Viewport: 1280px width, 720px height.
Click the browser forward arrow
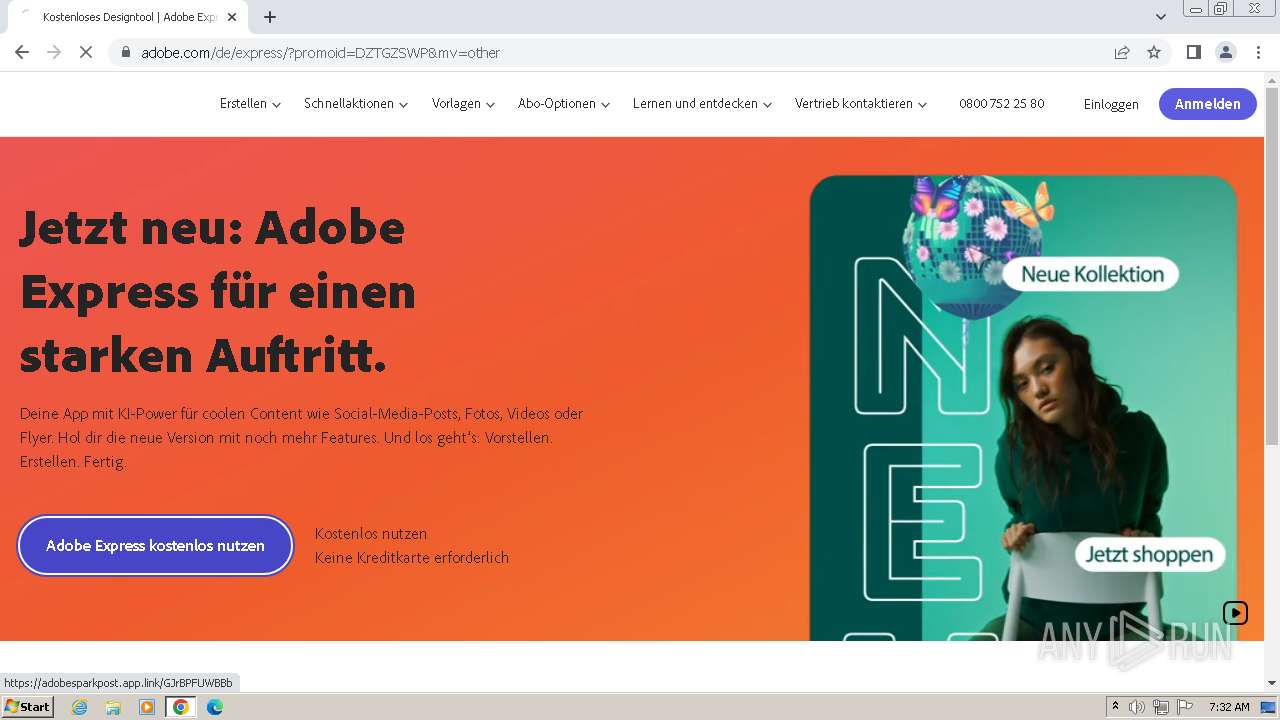(54, 53)
